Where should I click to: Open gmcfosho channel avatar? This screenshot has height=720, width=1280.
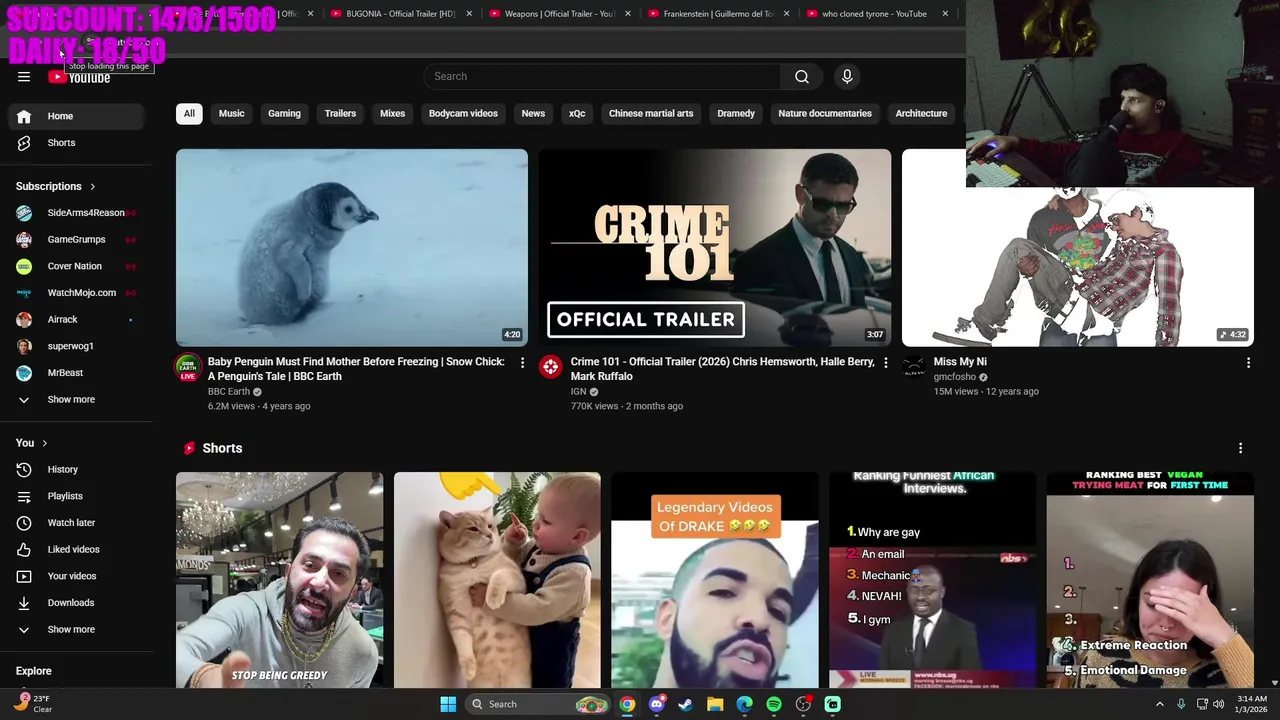pyautogui.click(x=914, y=367)
